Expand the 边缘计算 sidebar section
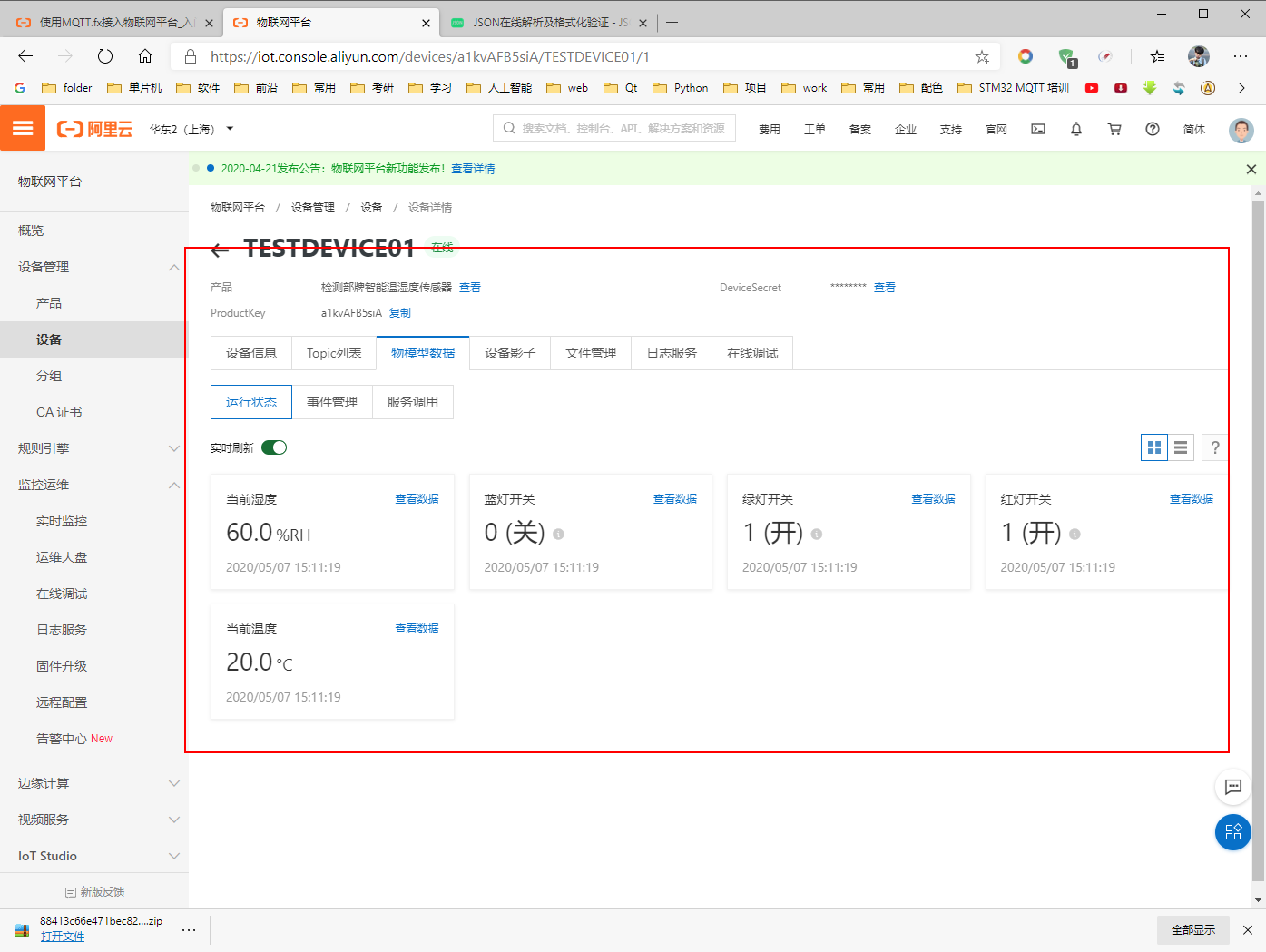Viewport: 1266px width, 952px height. (174, 783)
